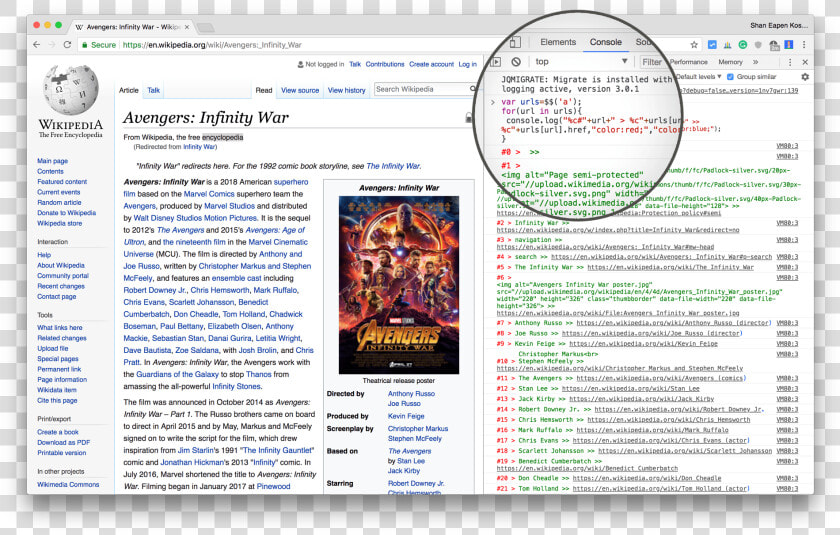Click the Wikipedia globe logo
Image resolution: width=840 pixels, height=535 pixels.
pyautogui.click(x=71, y=89)
